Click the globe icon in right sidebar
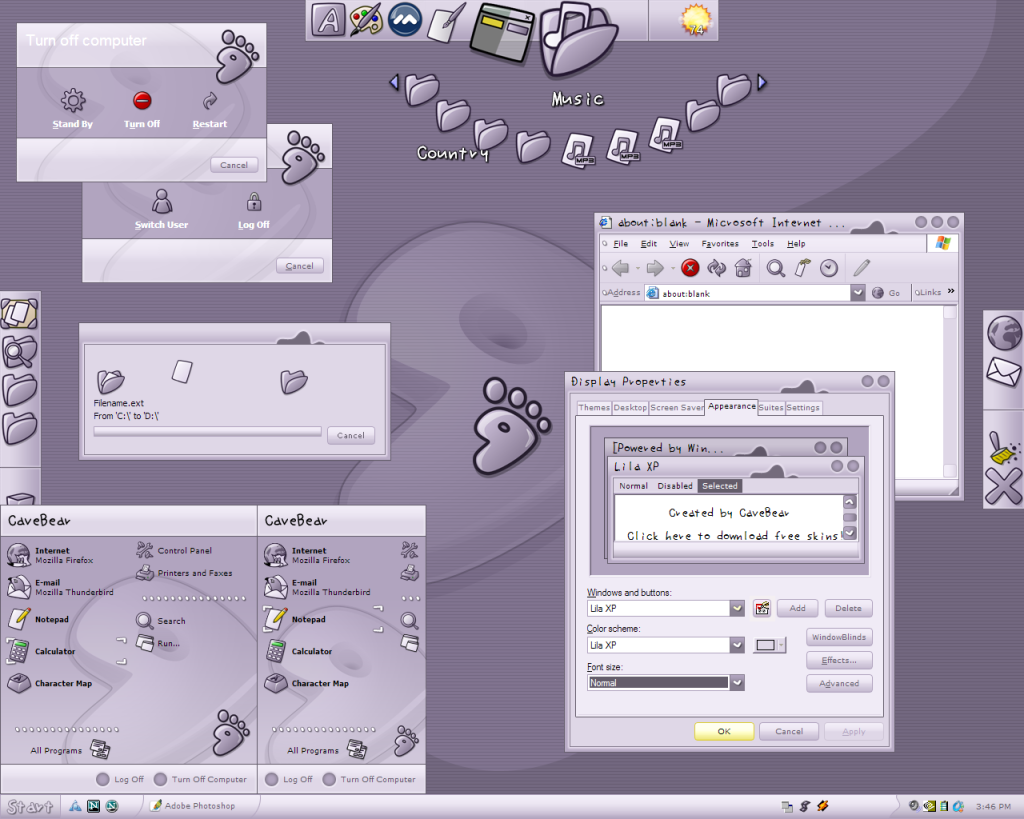The height and width of the screenshot is (819, 1024). coord(1003,333)
